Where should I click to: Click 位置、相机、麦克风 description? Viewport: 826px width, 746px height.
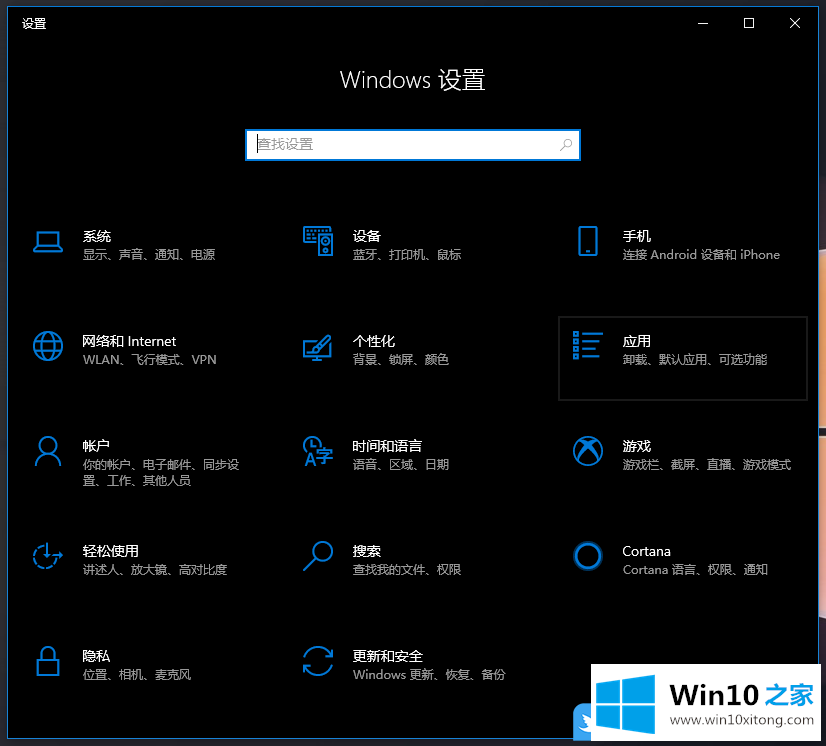136,674
